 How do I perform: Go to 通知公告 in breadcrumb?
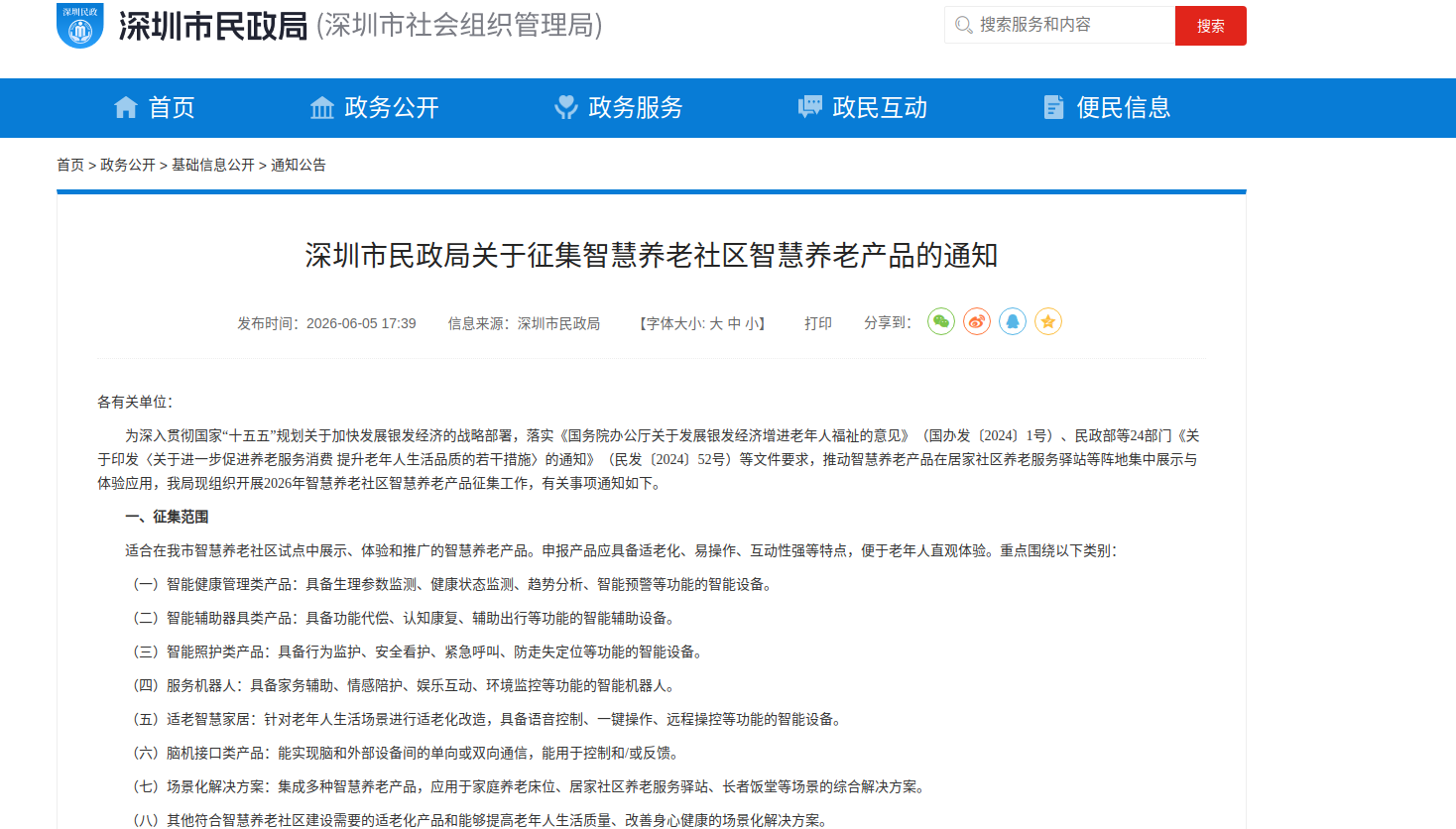click(x=299, y=165)
